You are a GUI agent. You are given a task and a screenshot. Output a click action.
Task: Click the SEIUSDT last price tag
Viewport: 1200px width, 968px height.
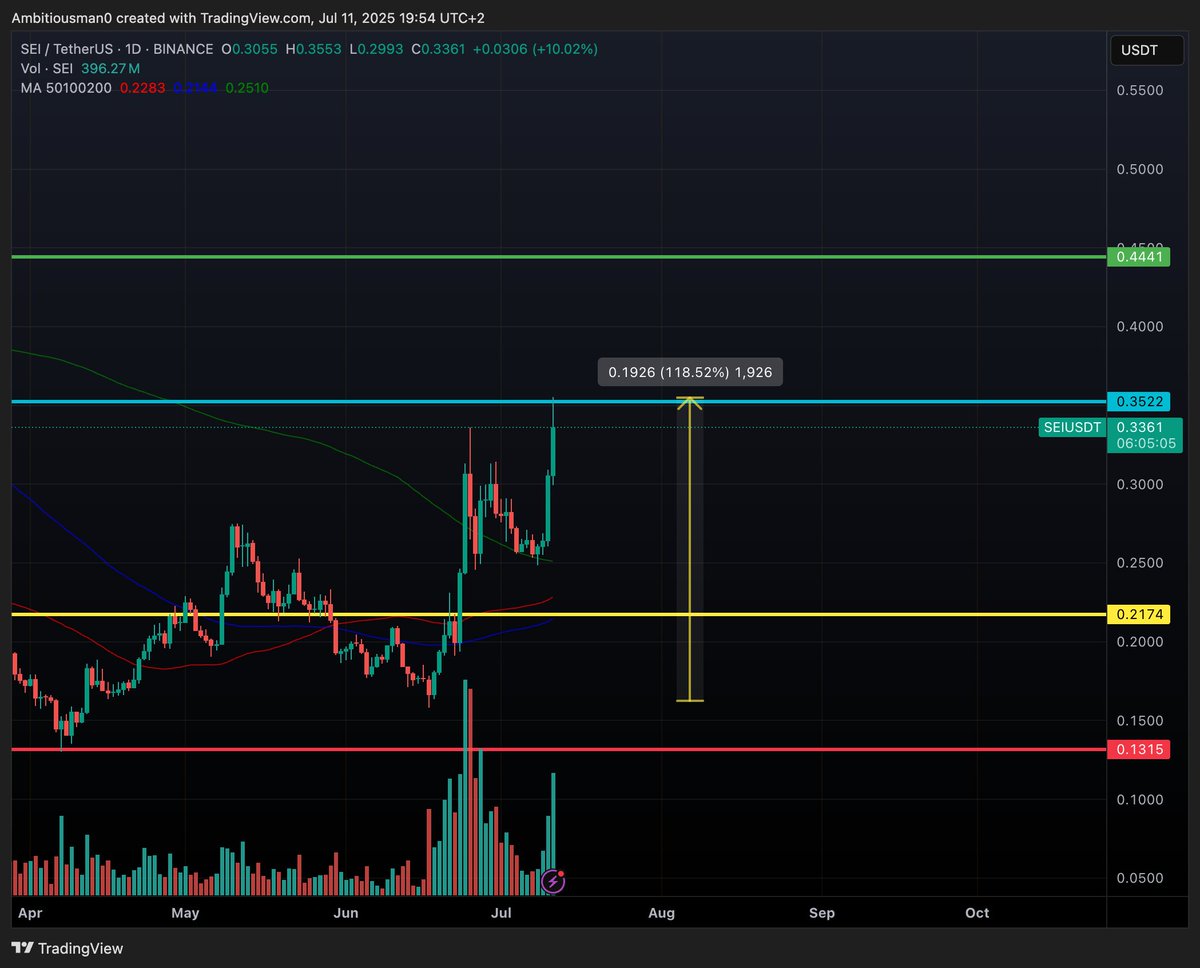[1073, 427]
